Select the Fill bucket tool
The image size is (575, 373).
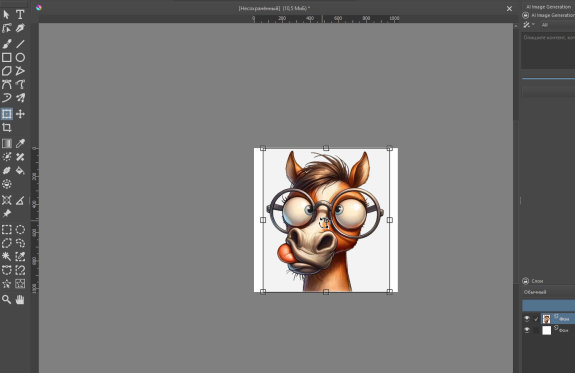point(20,171)
